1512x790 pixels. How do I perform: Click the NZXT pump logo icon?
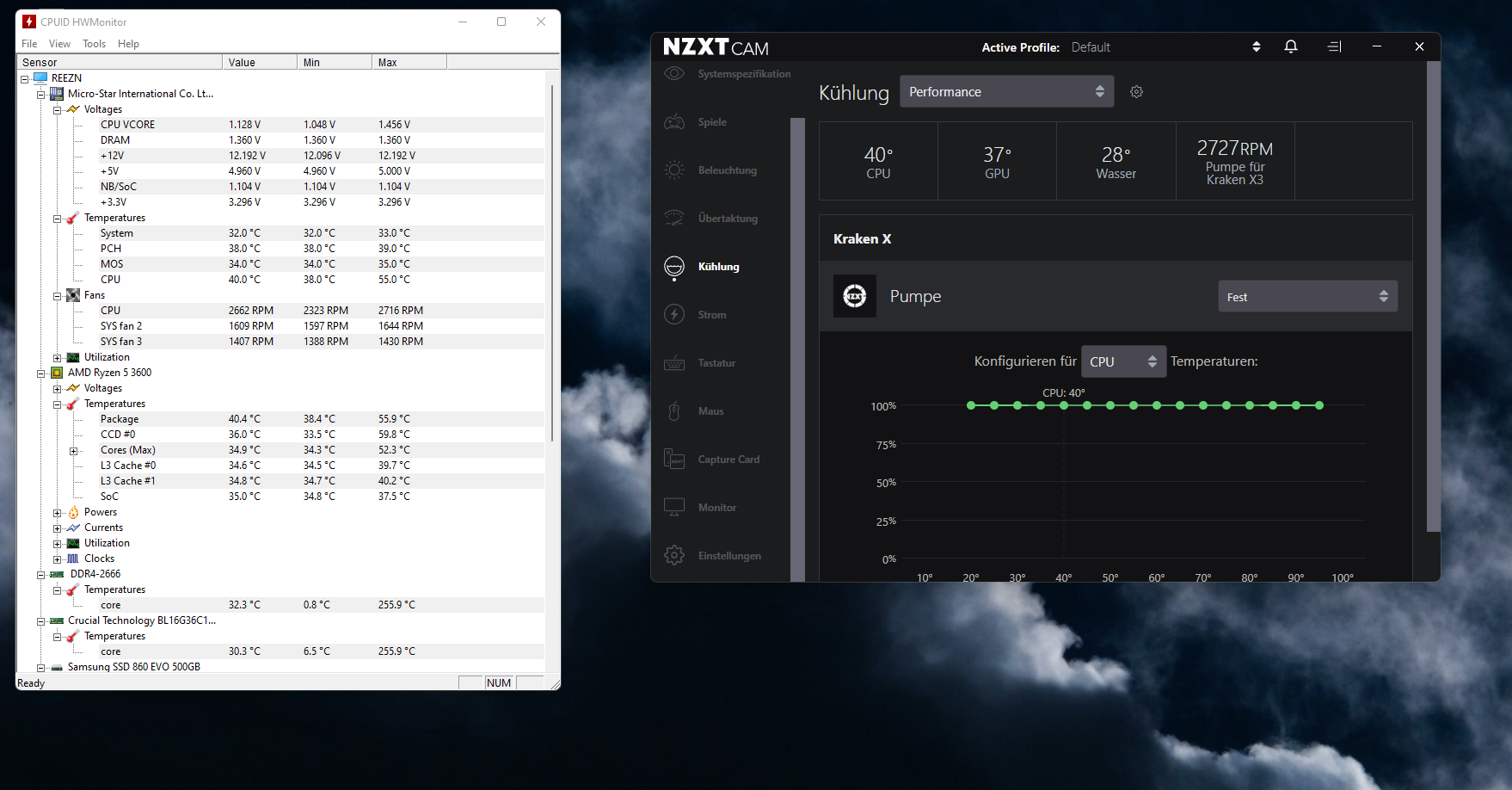(855, 296)
